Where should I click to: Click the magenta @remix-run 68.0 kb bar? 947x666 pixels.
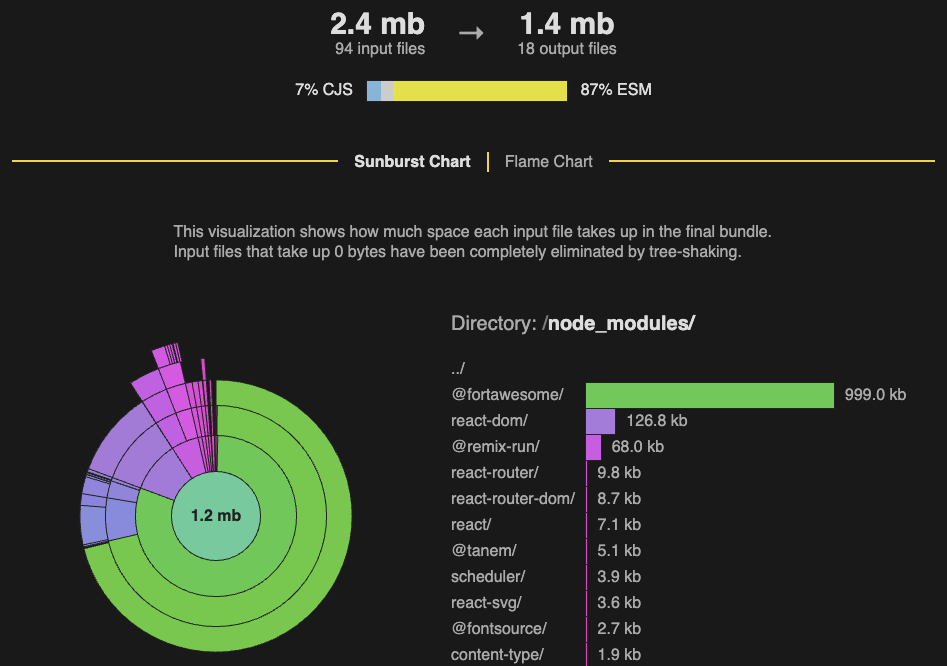pyautogui.click(x=593, y=447)
